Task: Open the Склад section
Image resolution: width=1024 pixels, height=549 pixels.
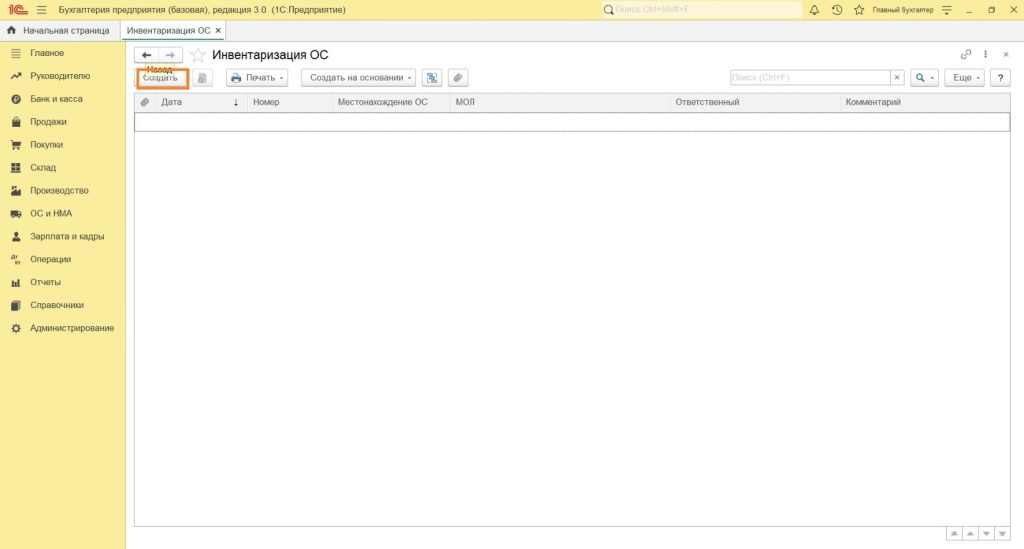Action: point(43,167)
